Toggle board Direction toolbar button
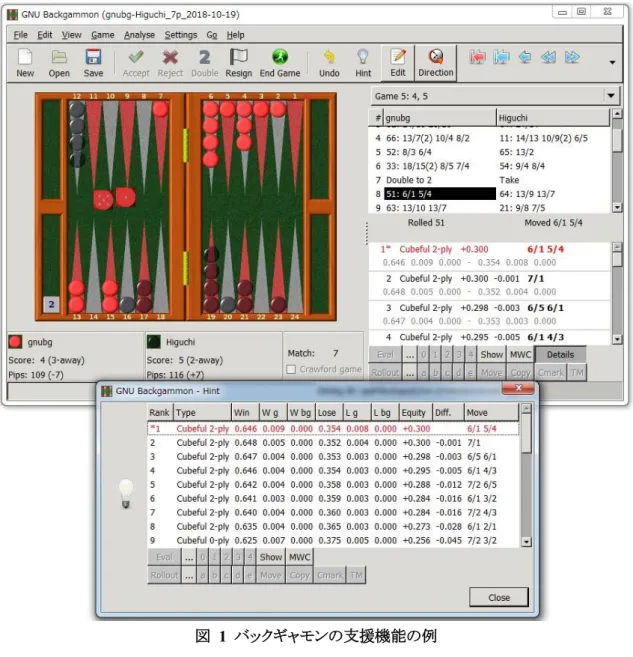The width and height of the screenshot is (633, 657). coord(436,63)
